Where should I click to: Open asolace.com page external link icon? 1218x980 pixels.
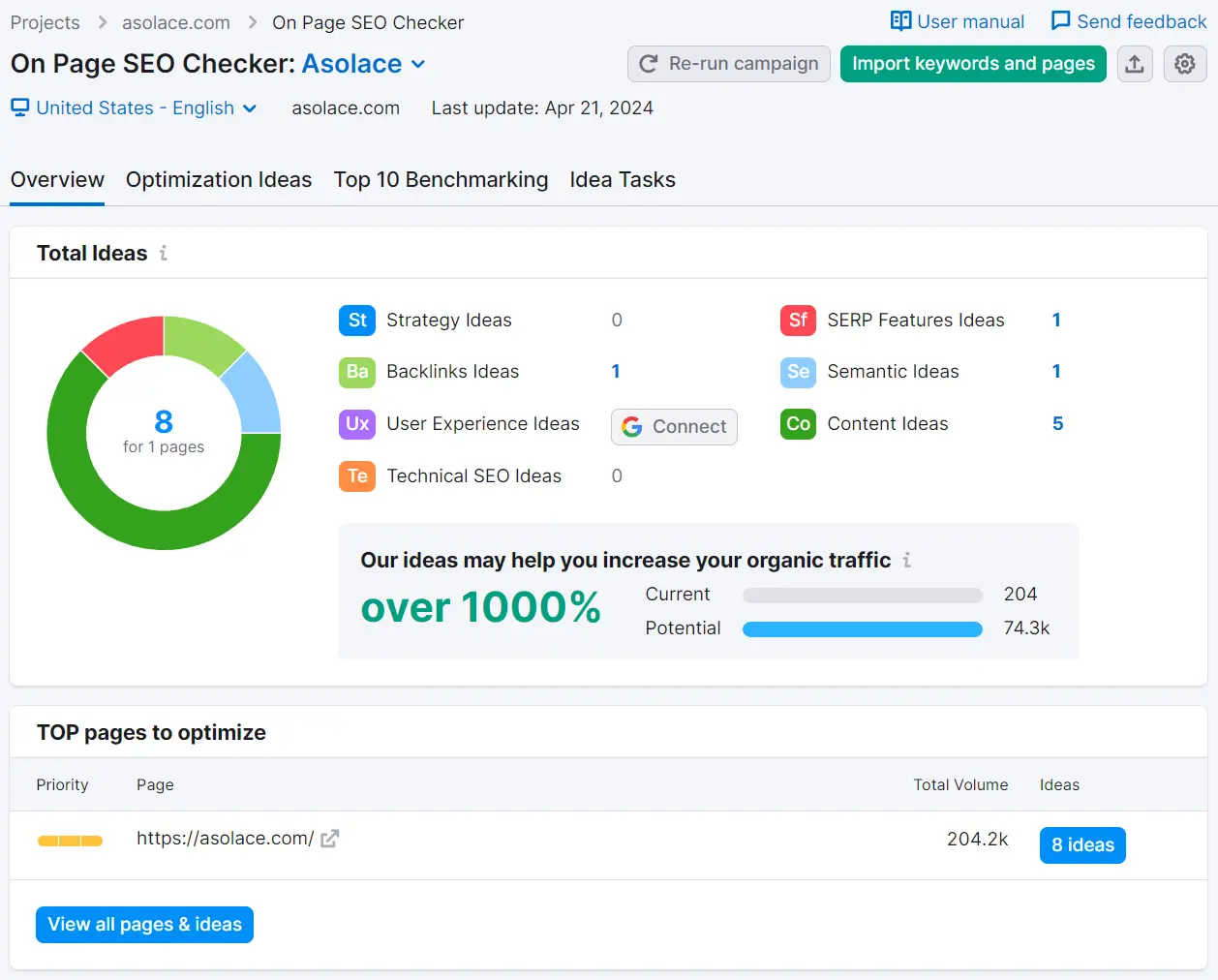[330, 839]
